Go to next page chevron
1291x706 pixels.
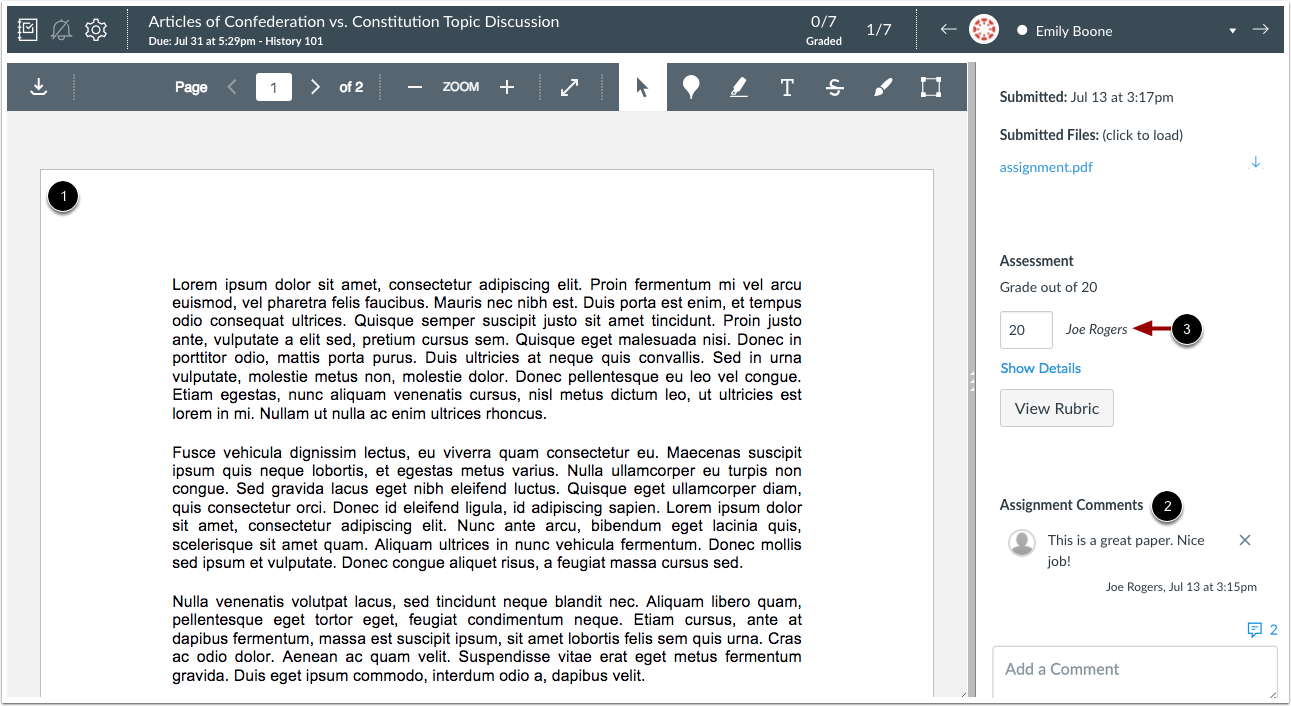tap(316, 87)
